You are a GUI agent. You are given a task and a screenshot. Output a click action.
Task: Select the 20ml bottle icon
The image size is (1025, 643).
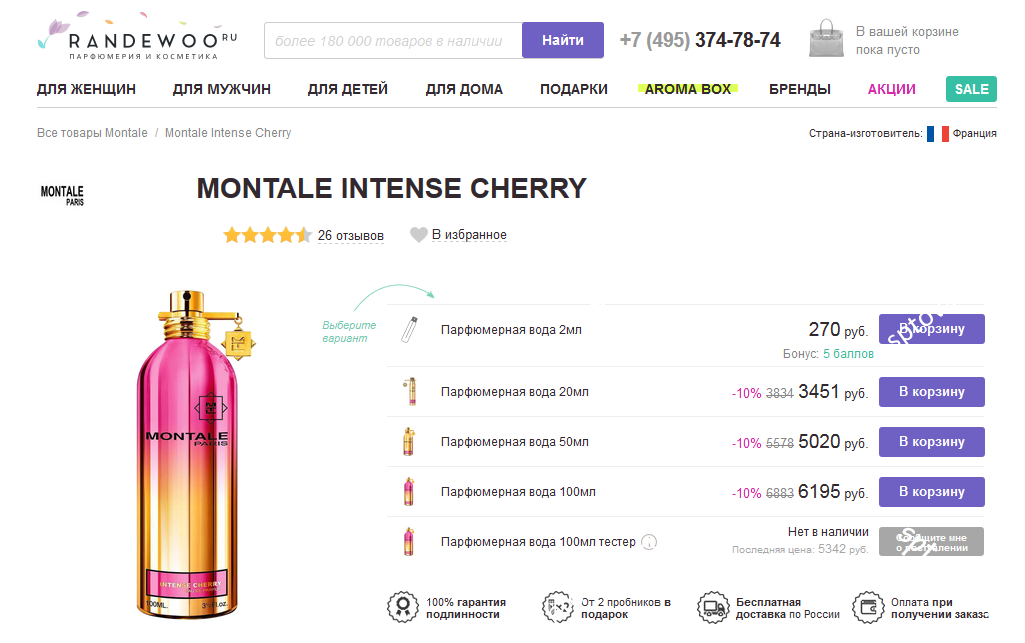click(x=410, y=391)
